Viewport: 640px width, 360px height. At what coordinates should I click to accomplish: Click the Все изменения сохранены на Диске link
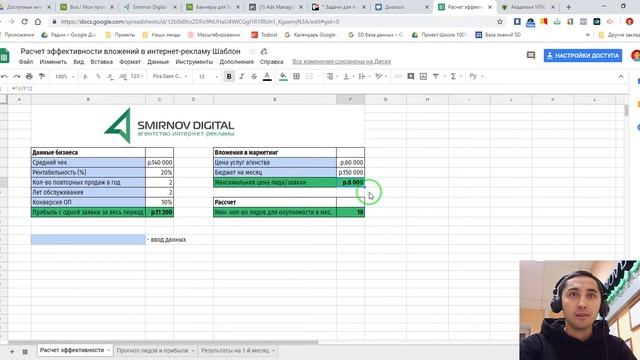(342, 62)
